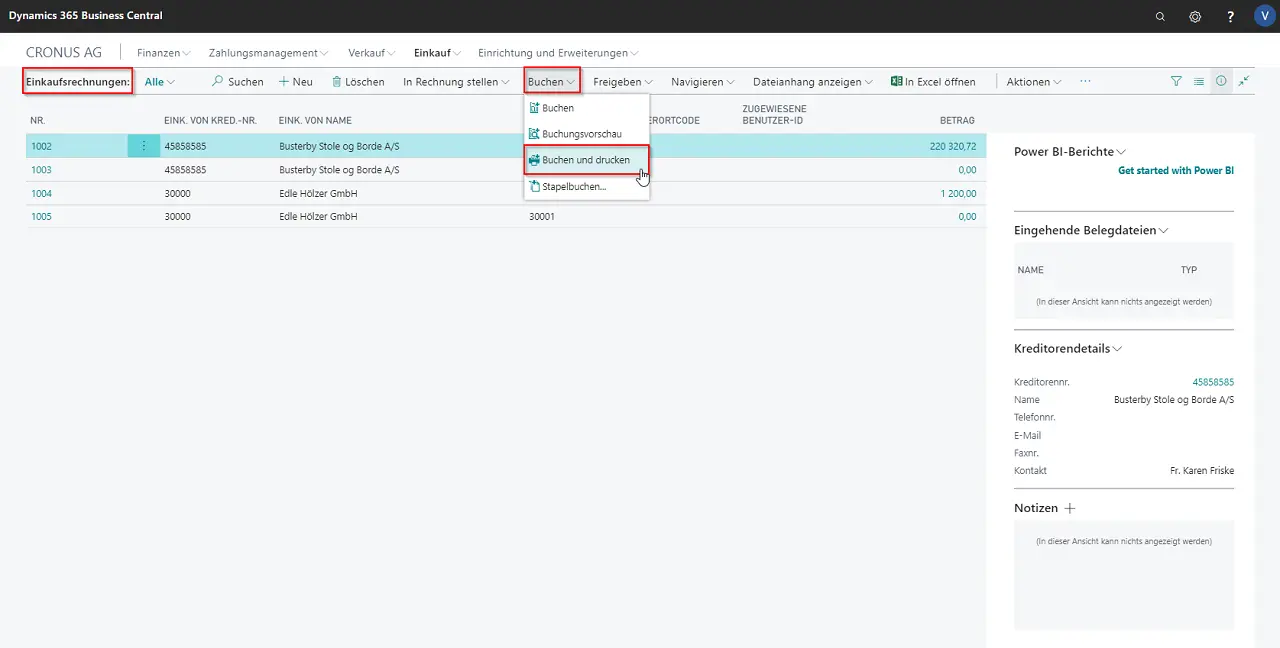Click the search magnifier icon in header
This screenshot has height=648, width=1280.
(x=1160, y=16)
